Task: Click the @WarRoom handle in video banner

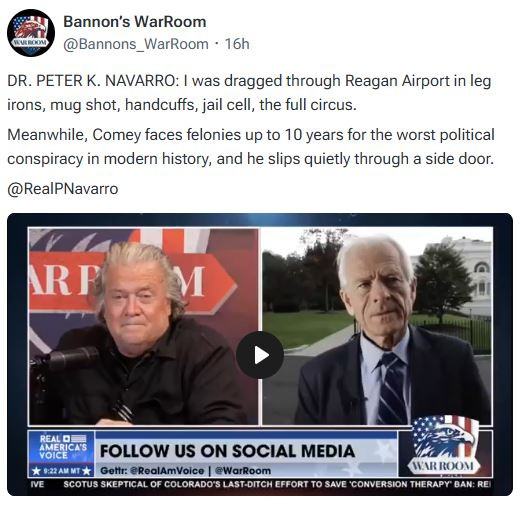Action: 243,471
